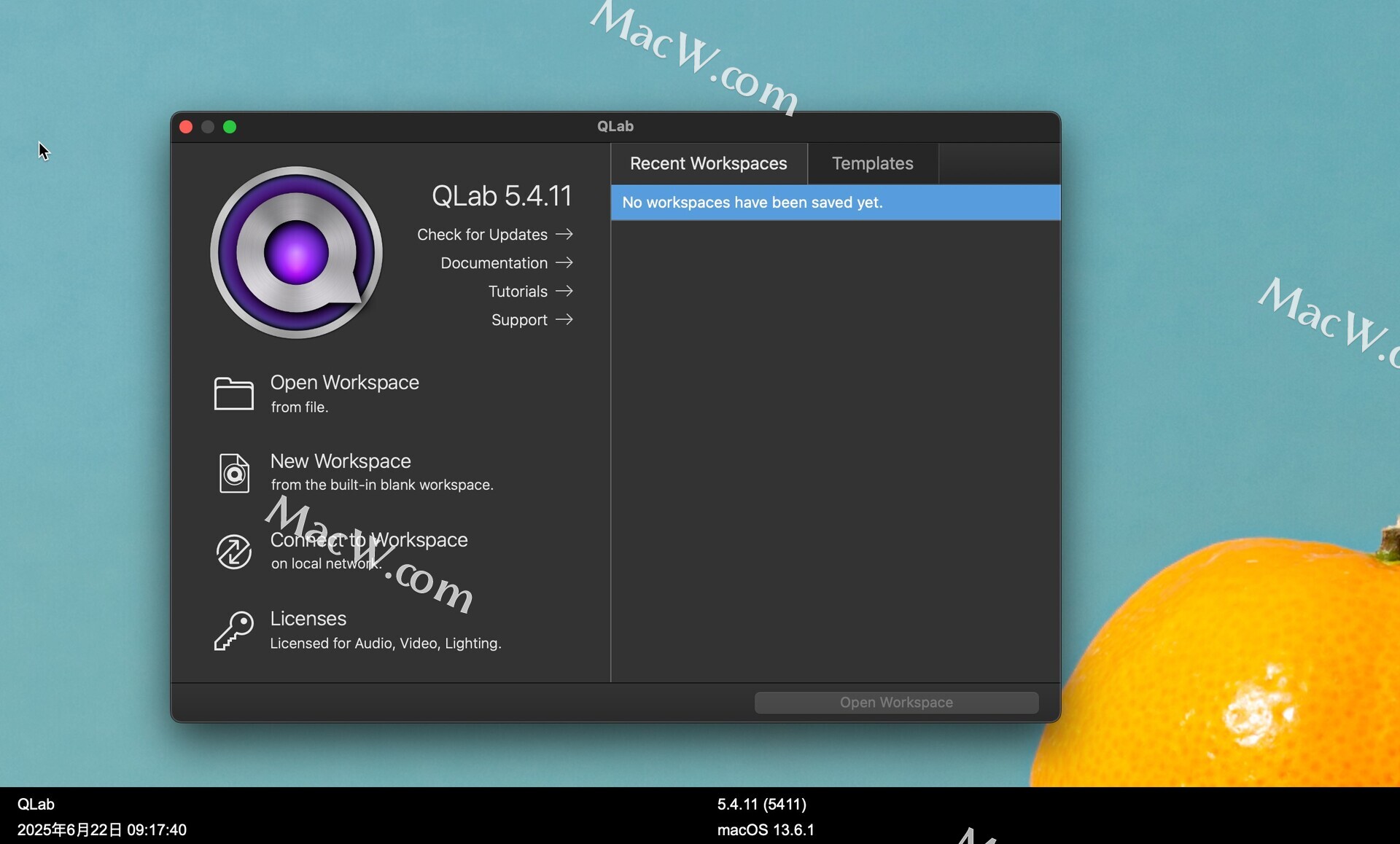Click the 'macOS 13.6.1' text in bottom bar

(766, 829)
